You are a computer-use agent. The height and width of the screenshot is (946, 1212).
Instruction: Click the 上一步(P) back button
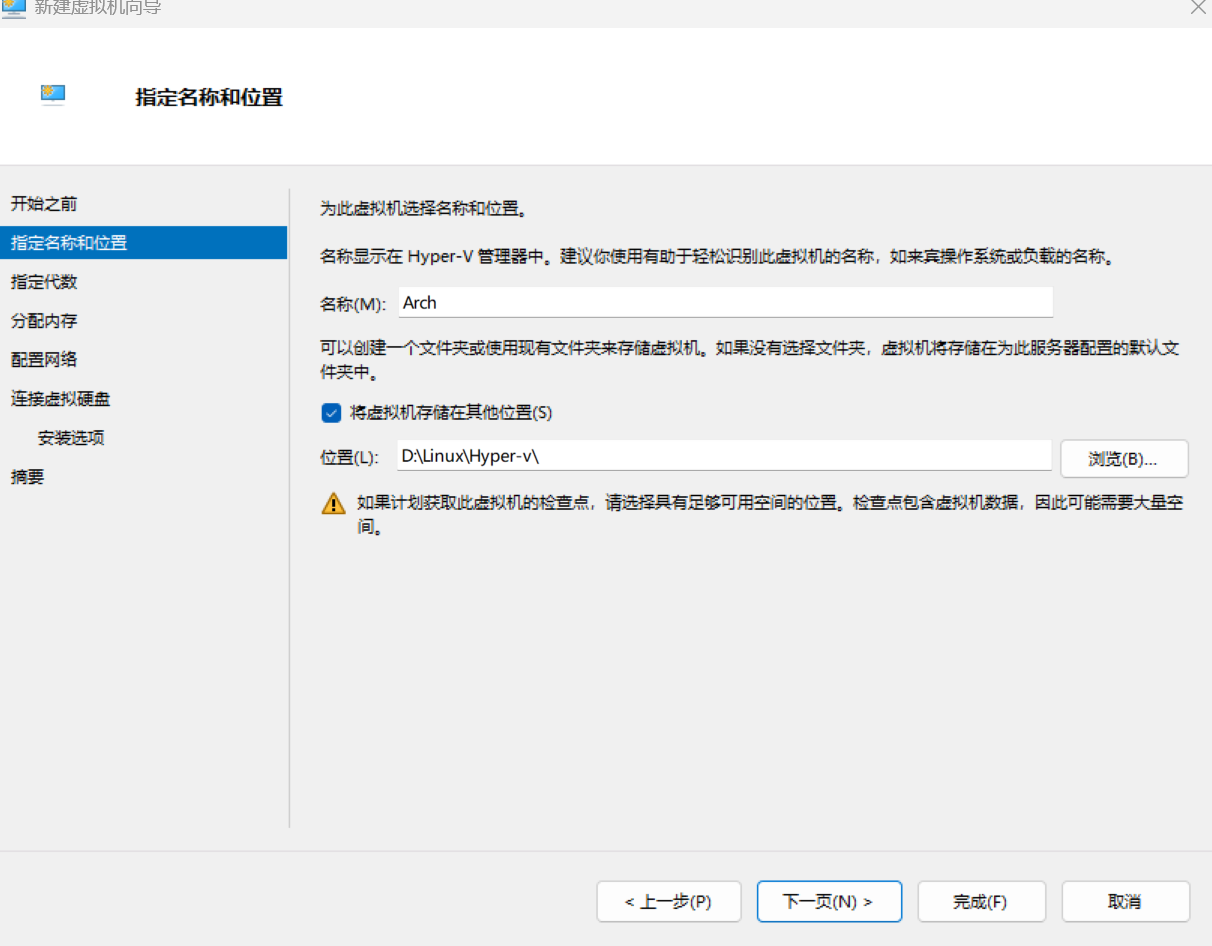click(668, 901)
